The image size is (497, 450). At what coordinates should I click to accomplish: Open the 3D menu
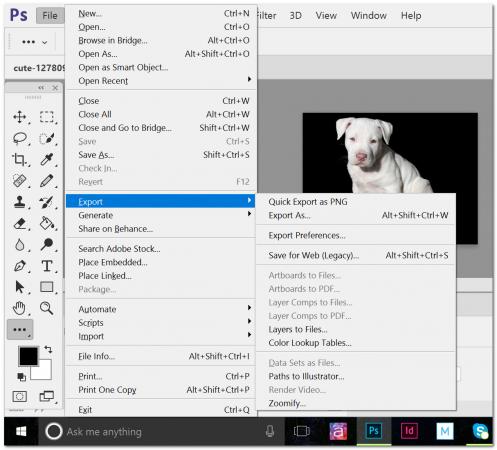(295, 15)
